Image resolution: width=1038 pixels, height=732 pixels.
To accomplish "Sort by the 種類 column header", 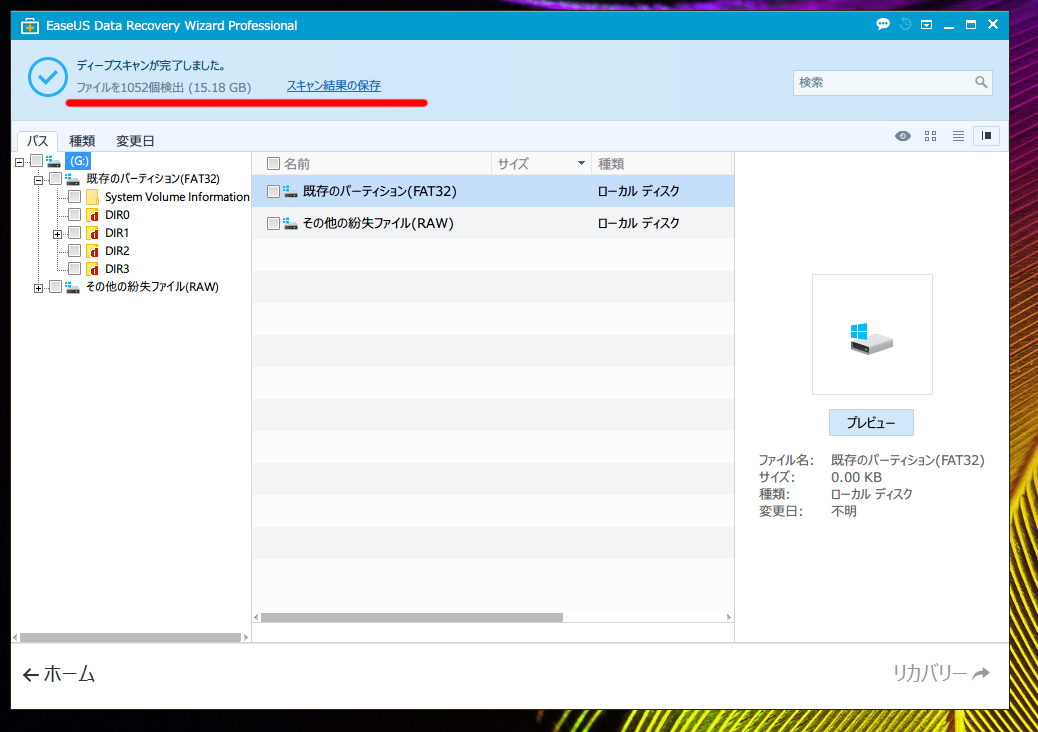I will click(661, 163).
